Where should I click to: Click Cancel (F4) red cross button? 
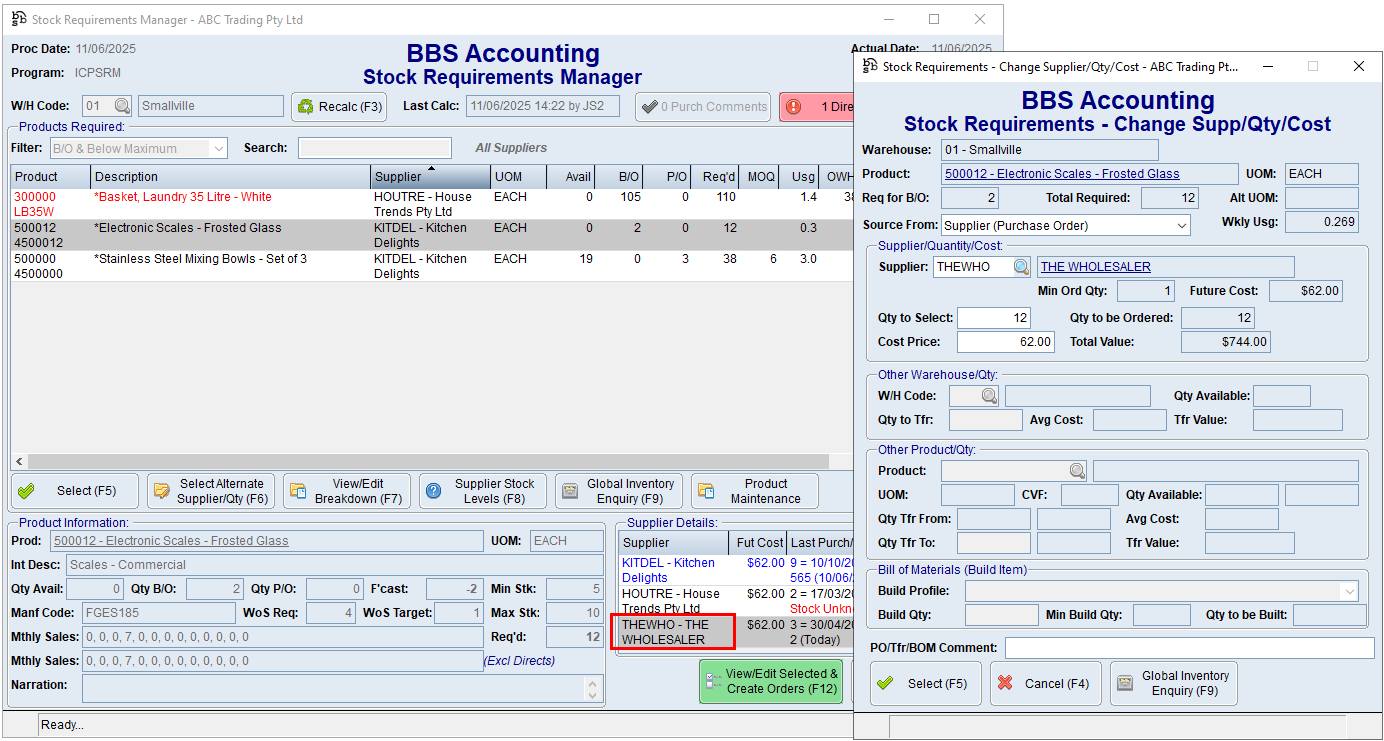click(1045, 684)
